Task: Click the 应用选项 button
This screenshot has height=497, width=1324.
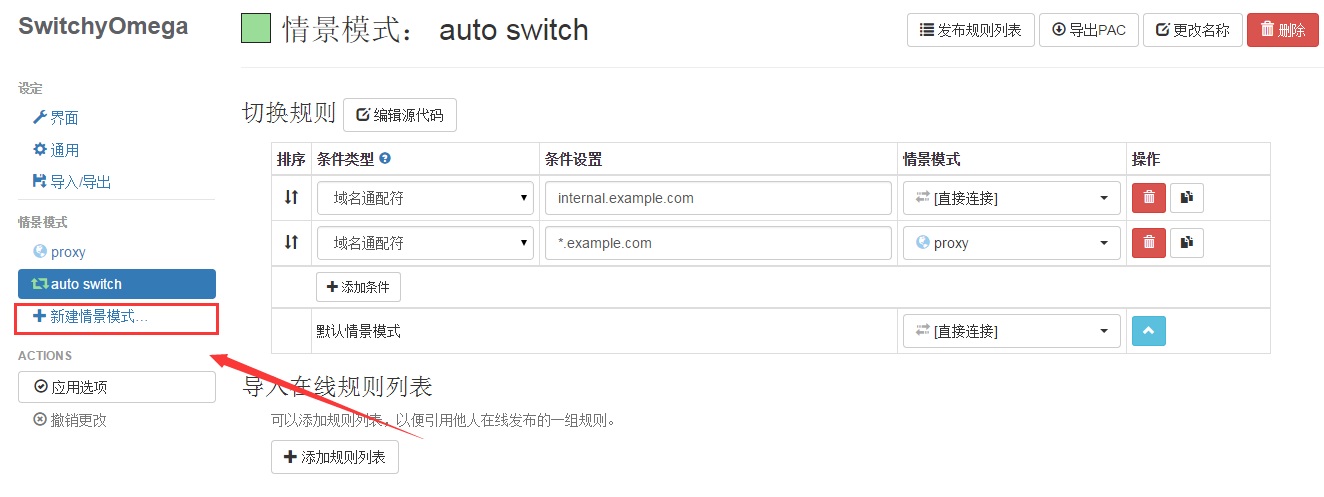Action: pos(117,387)
